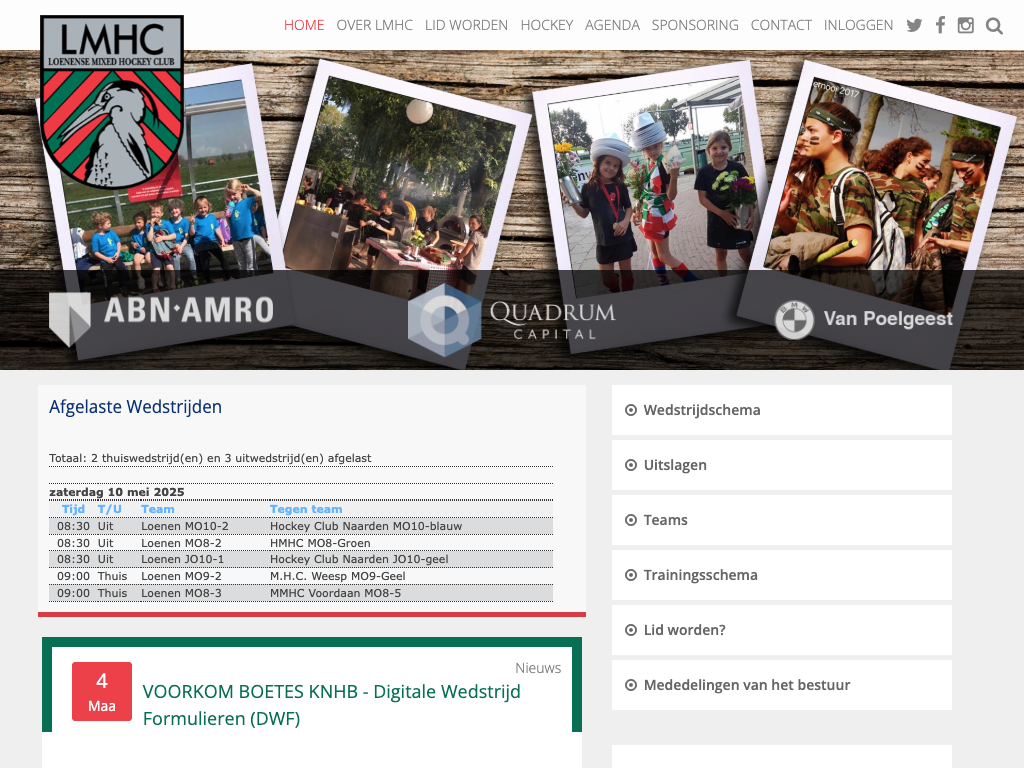Open the Quadrum Capital sponsor logo
Image resolution: width=1024 pixels, height=768 pixels.
[x=511, y=320]
